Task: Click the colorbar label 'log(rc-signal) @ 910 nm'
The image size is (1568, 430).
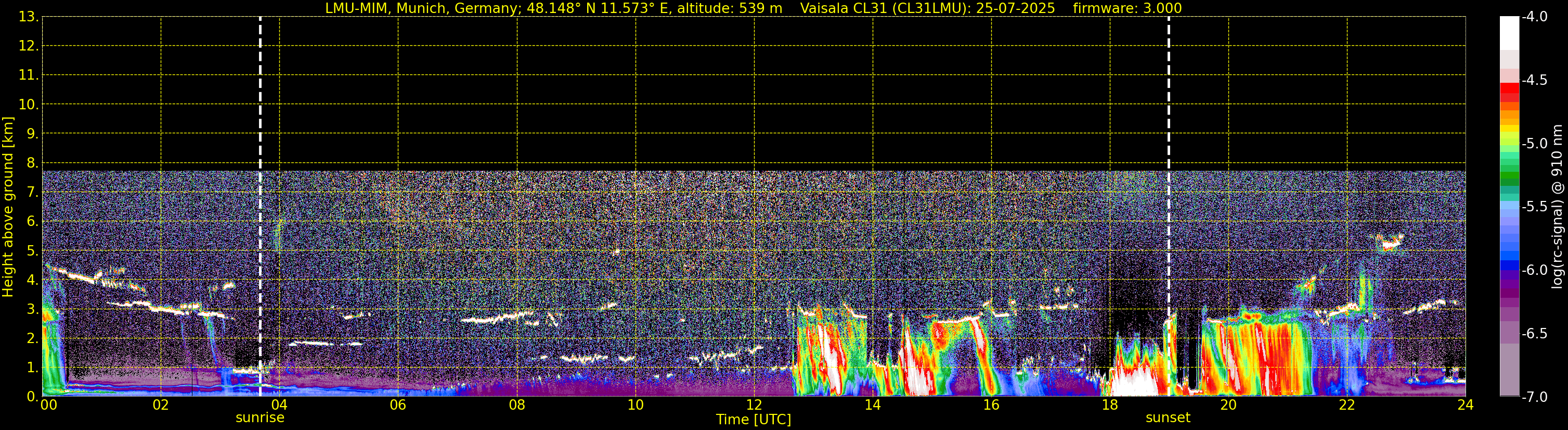Action: click(x=1557, y=207)
